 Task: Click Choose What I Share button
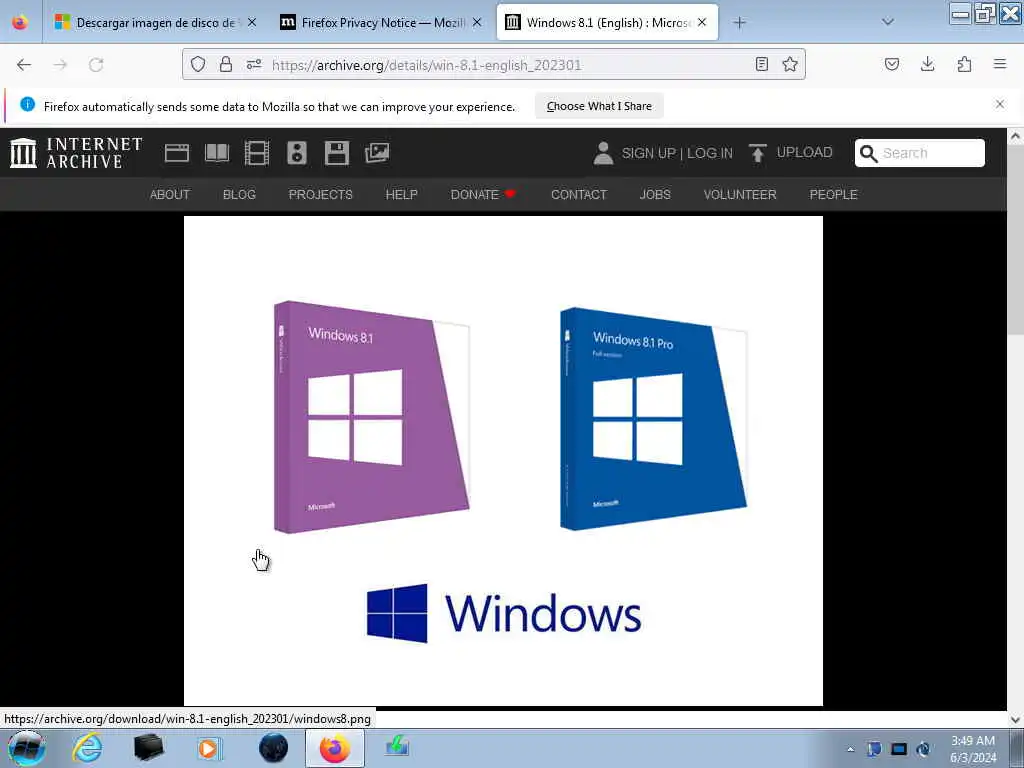[599, 106]
